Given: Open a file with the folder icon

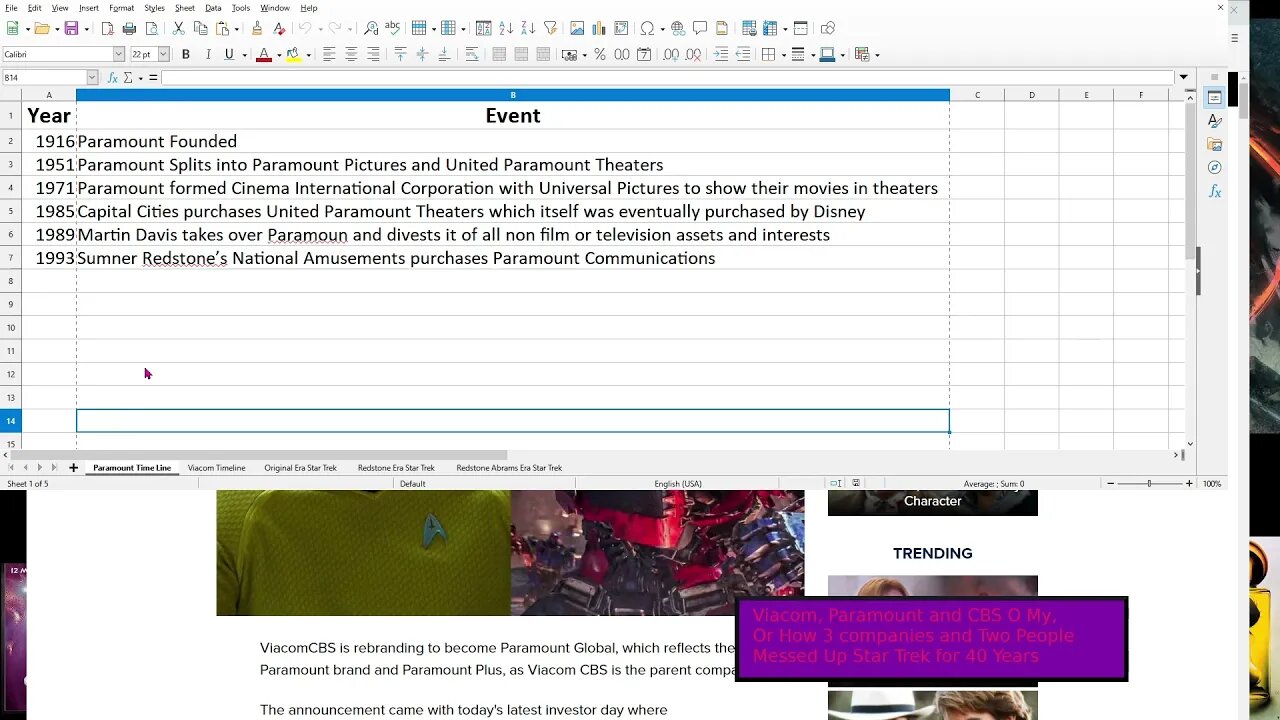Looking at the screenshot, I should 42,28.
